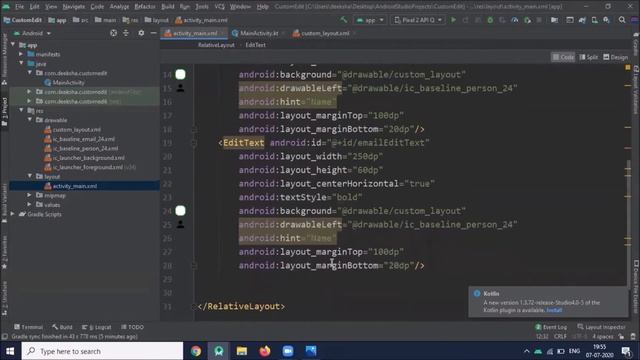The height and width of the screenshot is (360, 640).
Task: Click EditText in the editor breadcrumb
Action: (256, 45)
